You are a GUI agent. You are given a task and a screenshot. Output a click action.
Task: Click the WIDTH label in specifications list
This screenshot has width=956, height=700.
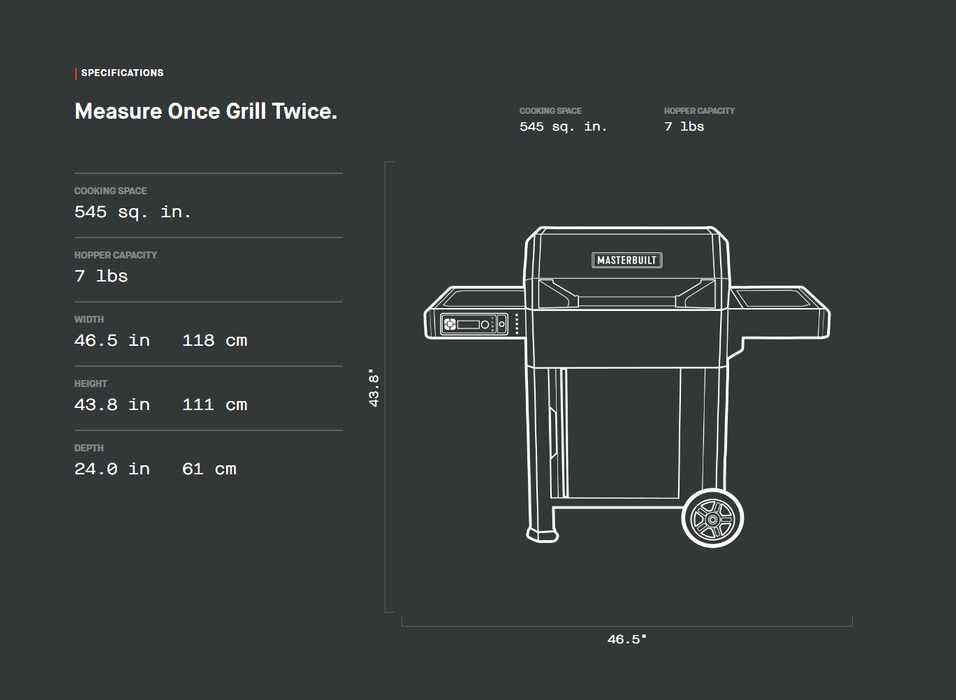point(89,320)
